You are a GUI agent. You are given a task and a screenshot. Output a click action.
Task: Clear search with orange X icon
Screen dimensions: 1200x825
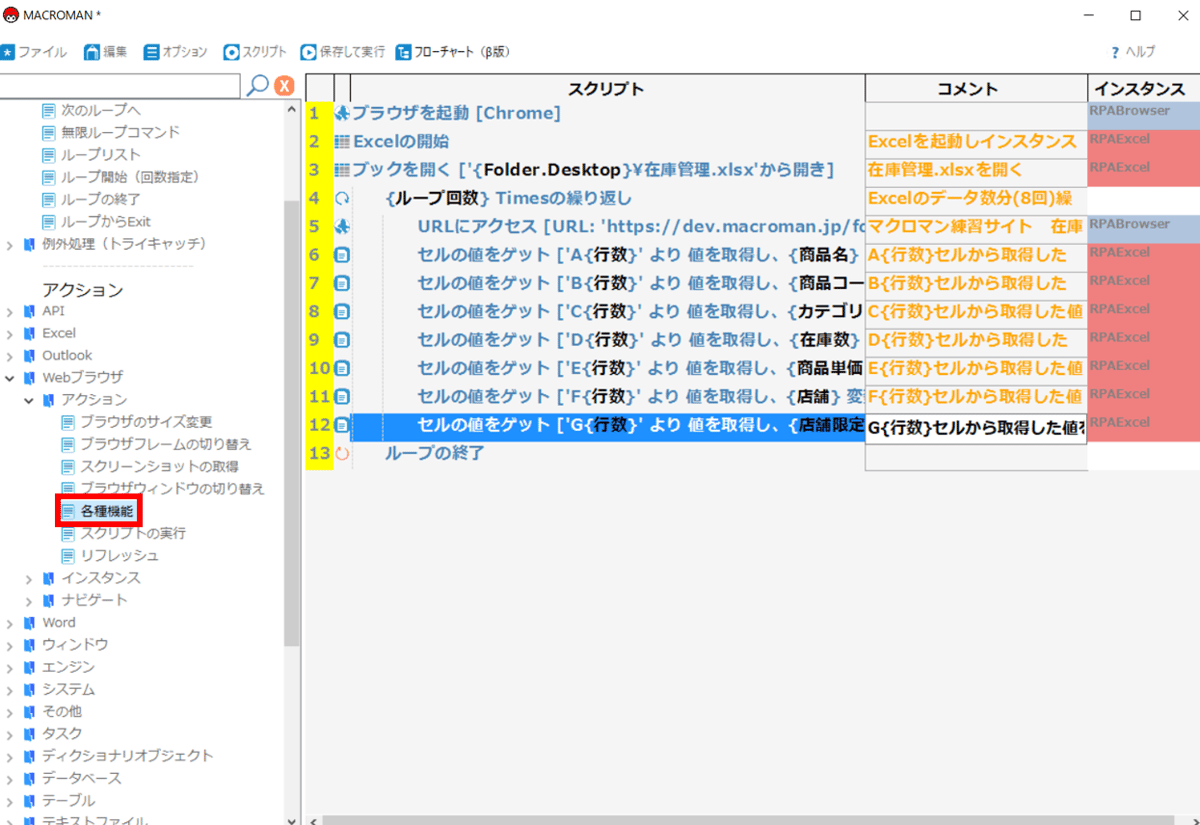coord(284,86)
